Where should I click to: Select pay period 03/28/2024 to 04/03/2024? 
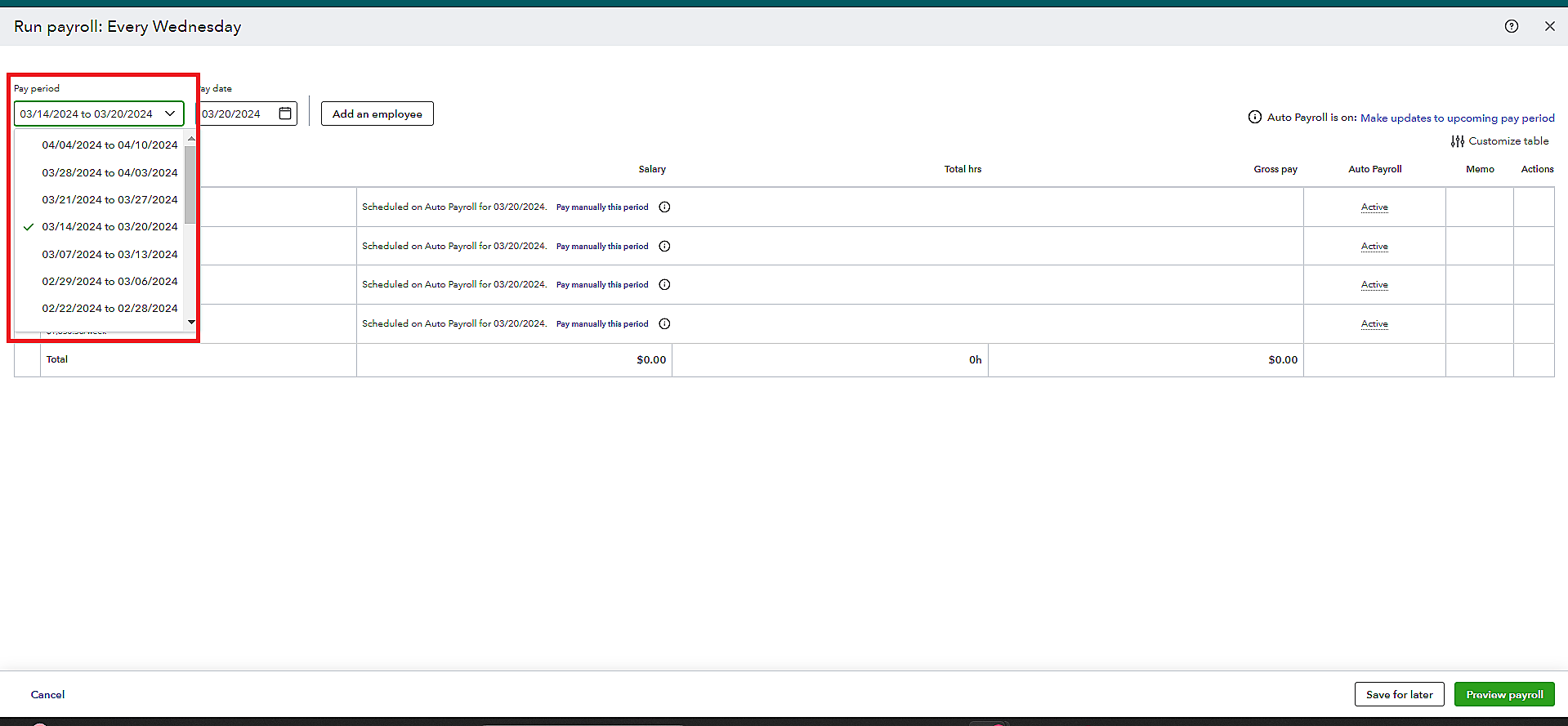click(x=109, y=173)
